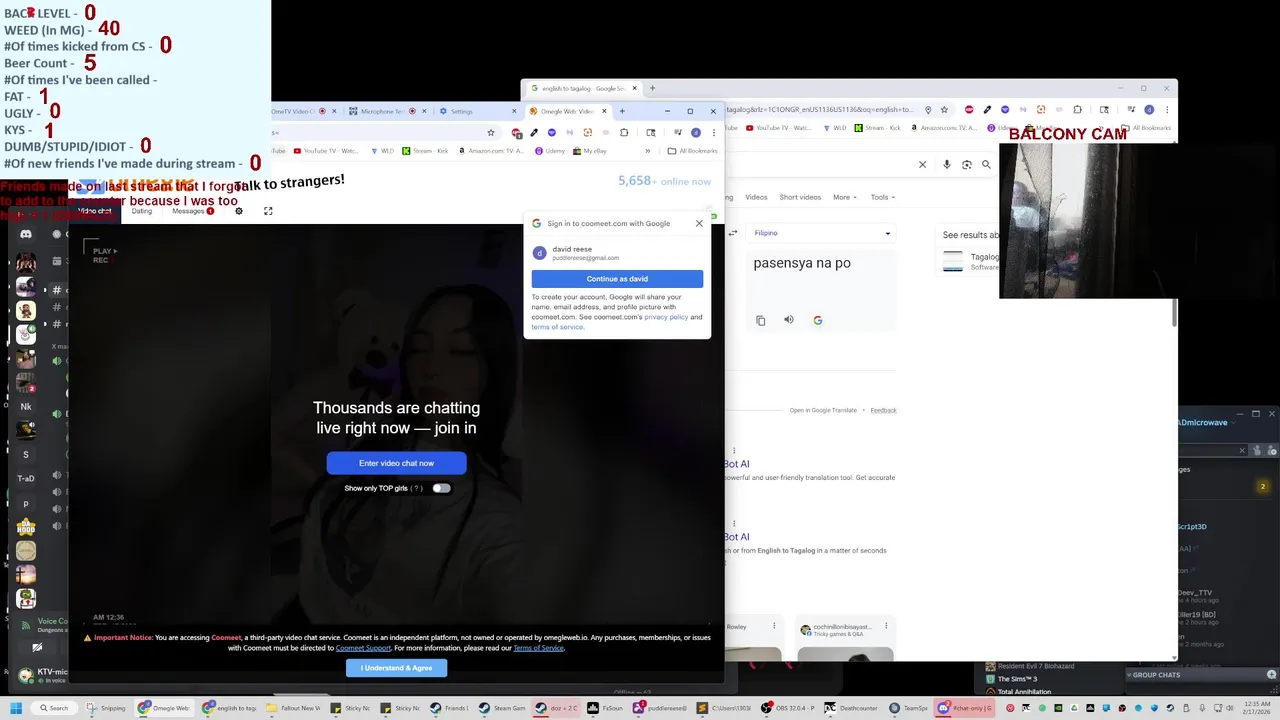Swap translation languages arrows icon

(x=733, y=233)
